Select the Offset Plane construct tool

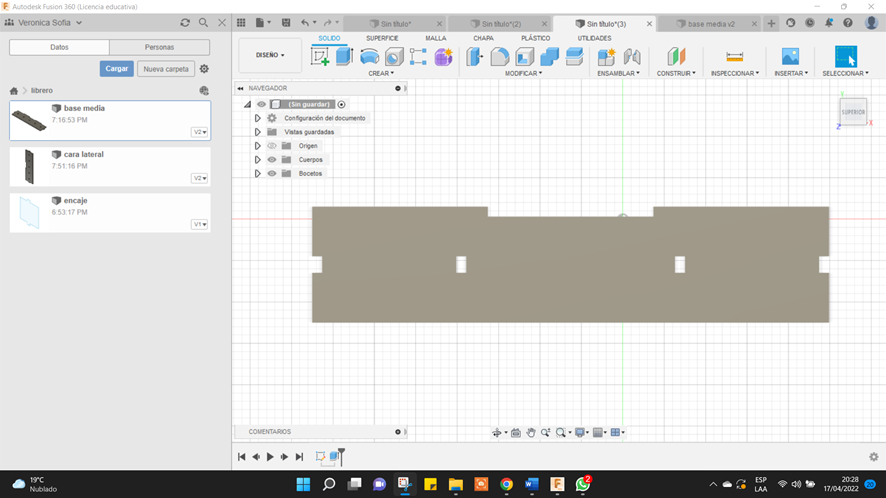tap(676, 57)
